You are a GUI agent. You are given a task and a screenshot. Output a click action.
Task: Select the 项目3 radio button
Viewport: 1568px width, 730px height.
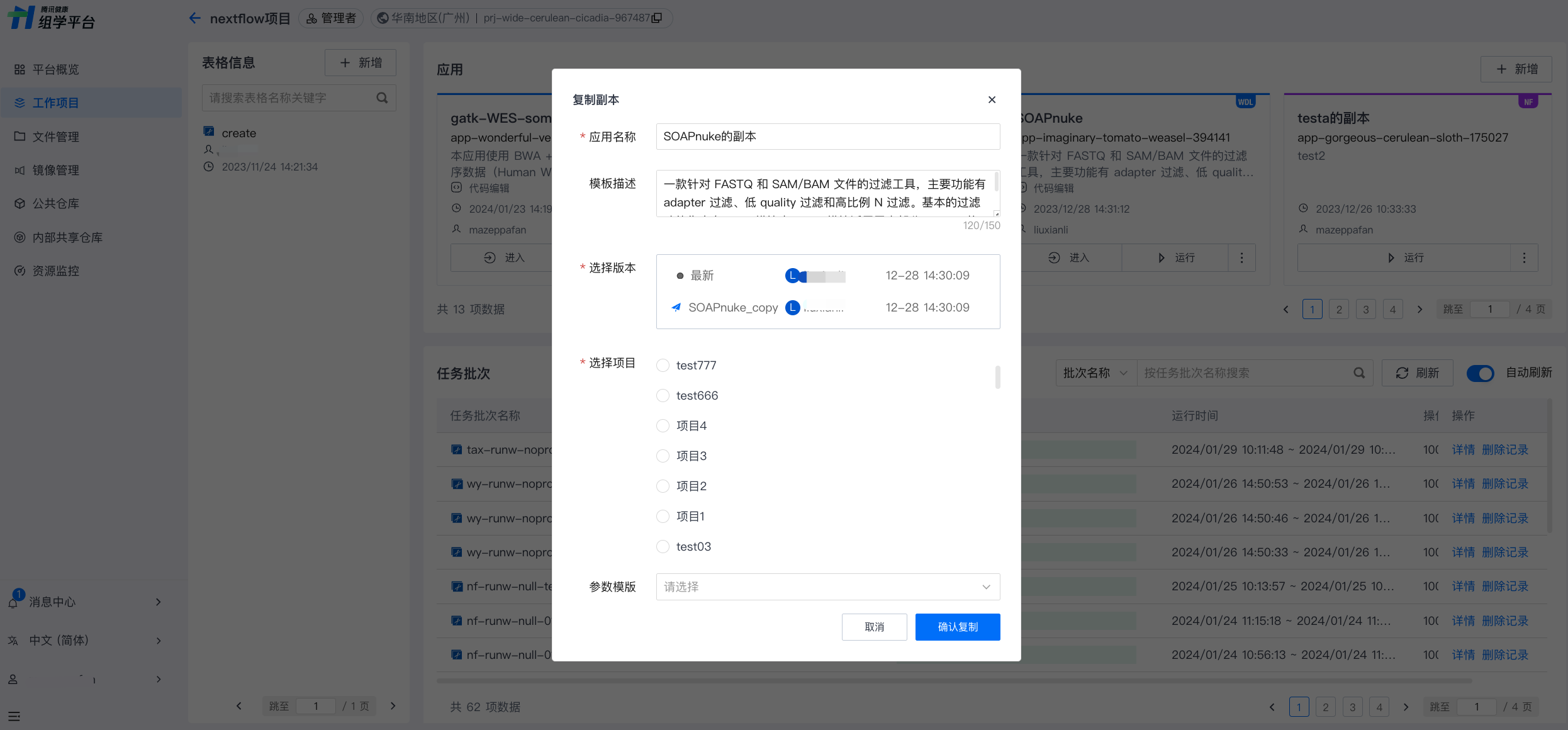(663, 456)
